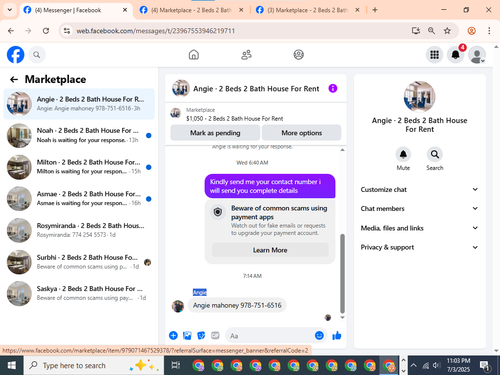Expand Customize chat section
This screenshot has height=375, width=500.
tap(419, 189)
